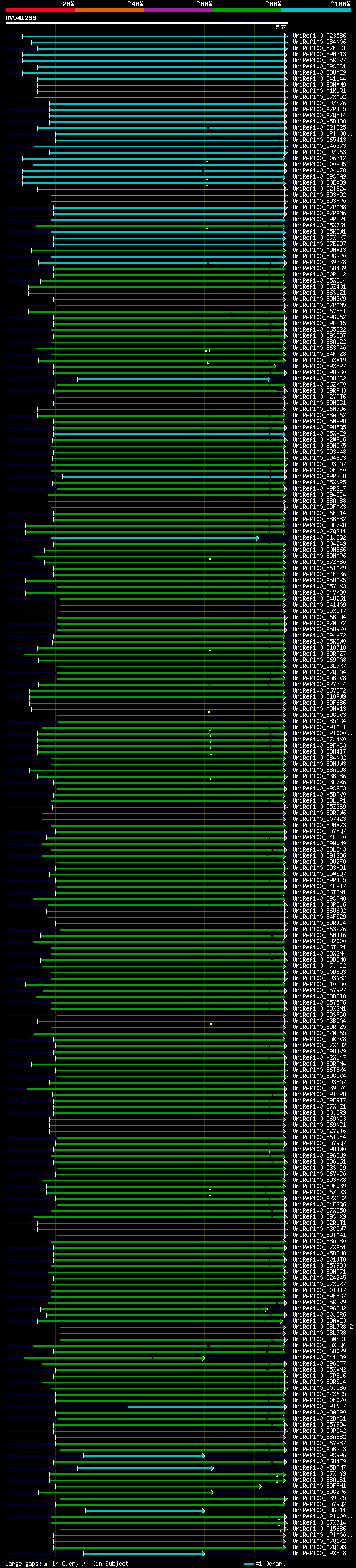Select the UniRef100_B4FDL0 label
The height and width of the screenshot is (1568, 356).
click(x=319, y=838)
